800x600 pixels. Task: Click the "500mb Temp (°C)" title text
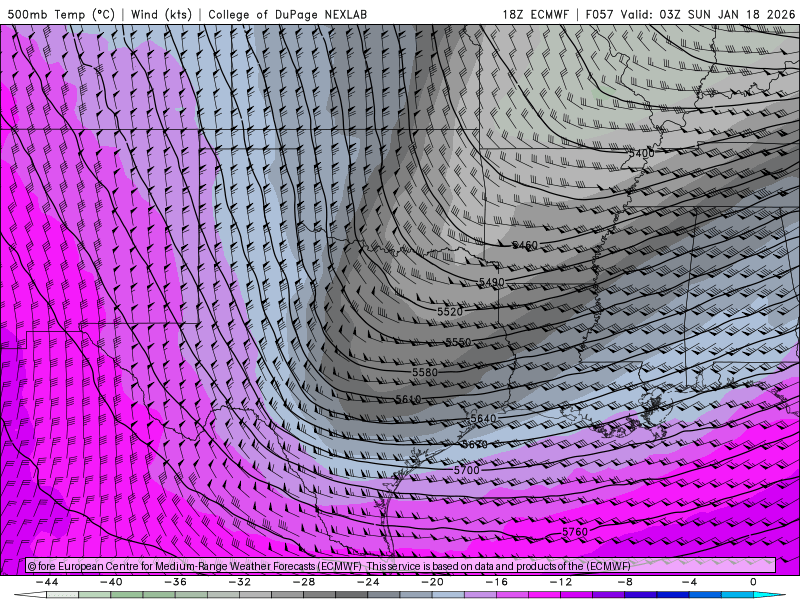click(61, 14)
